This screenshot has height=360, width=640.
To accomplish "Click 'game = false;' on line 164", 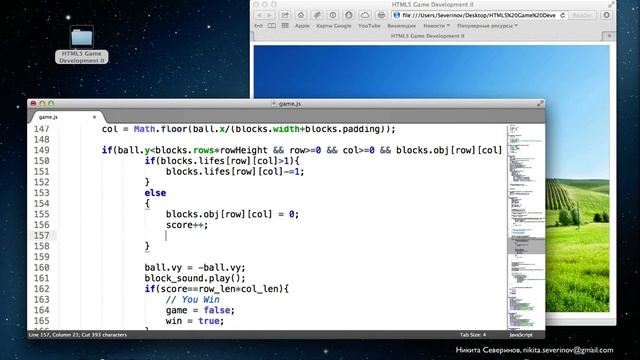I will (200, 310).
